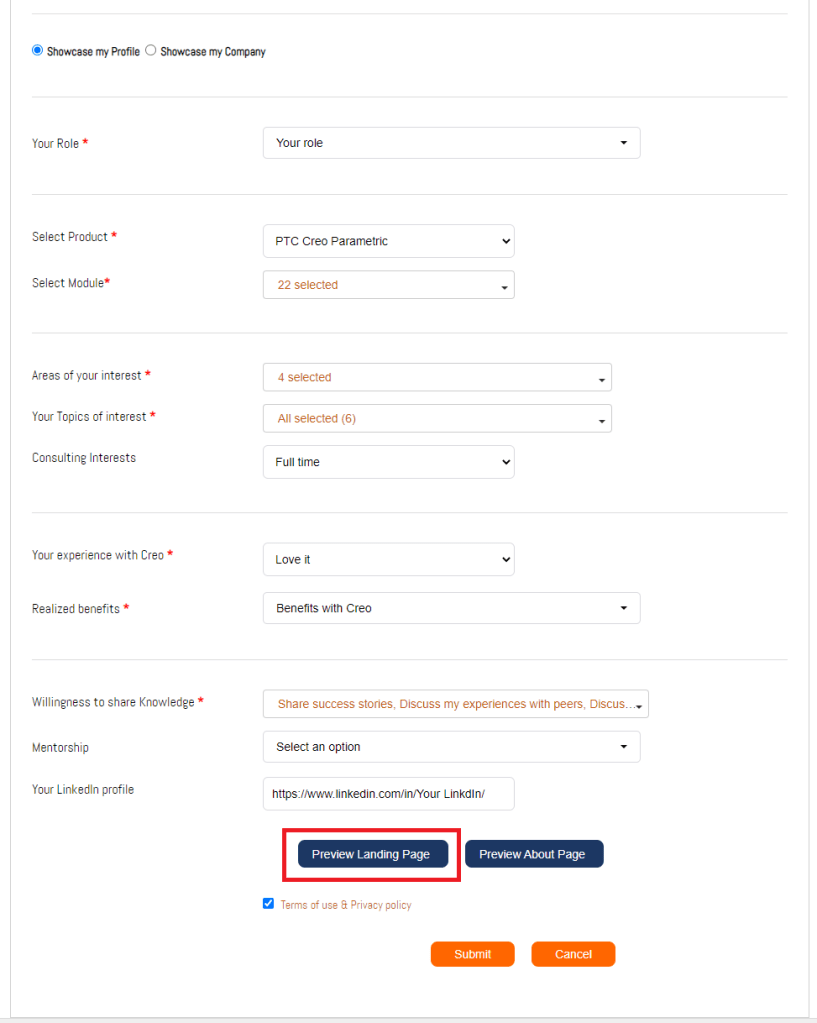
Task: Open Areas of your interest dropdown
Action: coord(437,377)
